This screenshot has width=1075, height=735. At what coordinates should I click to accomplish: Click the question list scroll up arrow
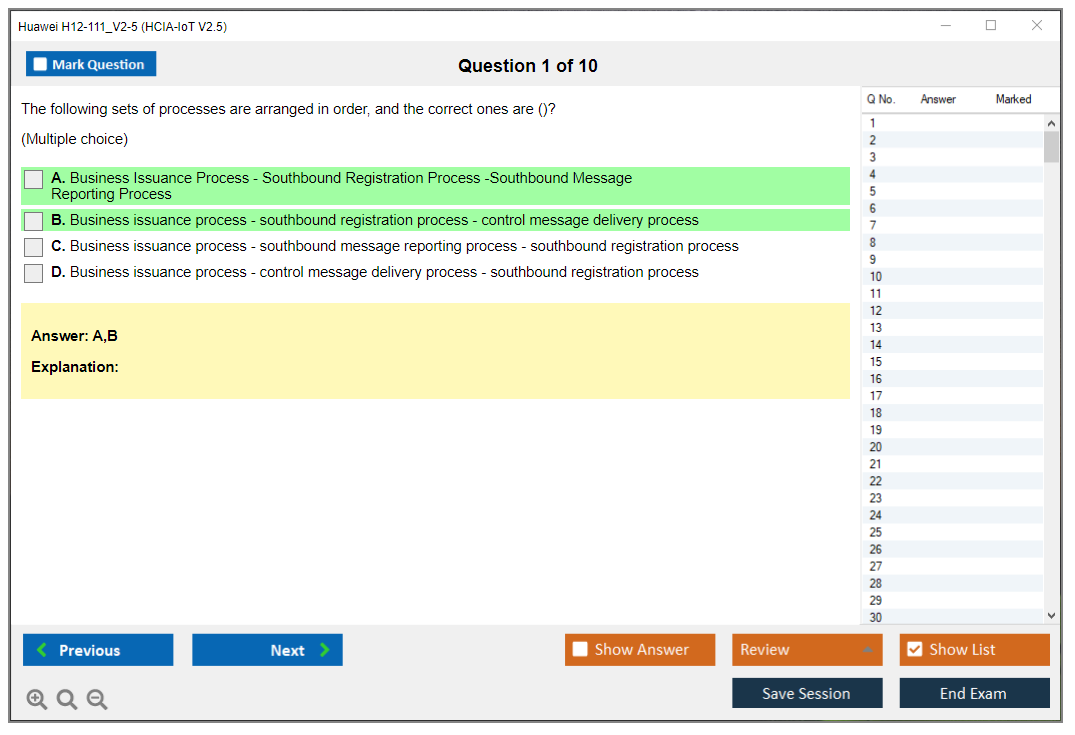click(x=1050, y=123)
